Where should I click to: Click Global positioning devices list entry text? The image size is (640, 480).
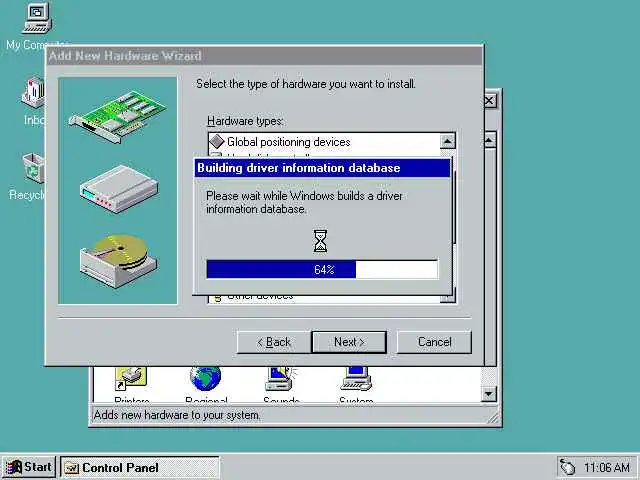coord(289,142)
